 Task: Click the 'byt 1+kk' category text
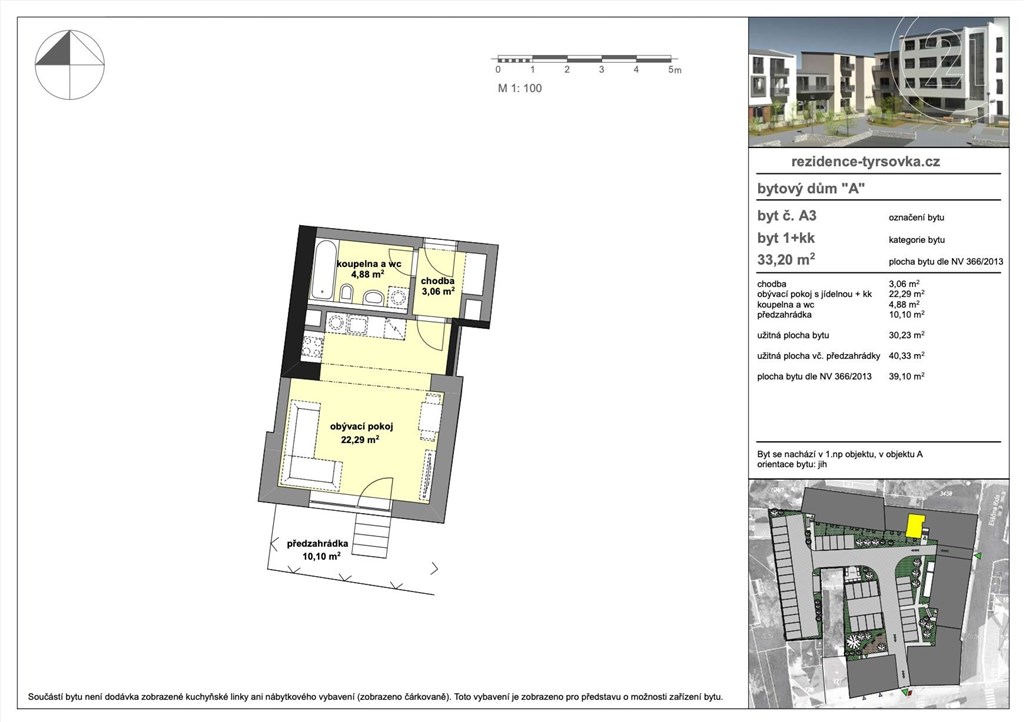tap(786, 238)
